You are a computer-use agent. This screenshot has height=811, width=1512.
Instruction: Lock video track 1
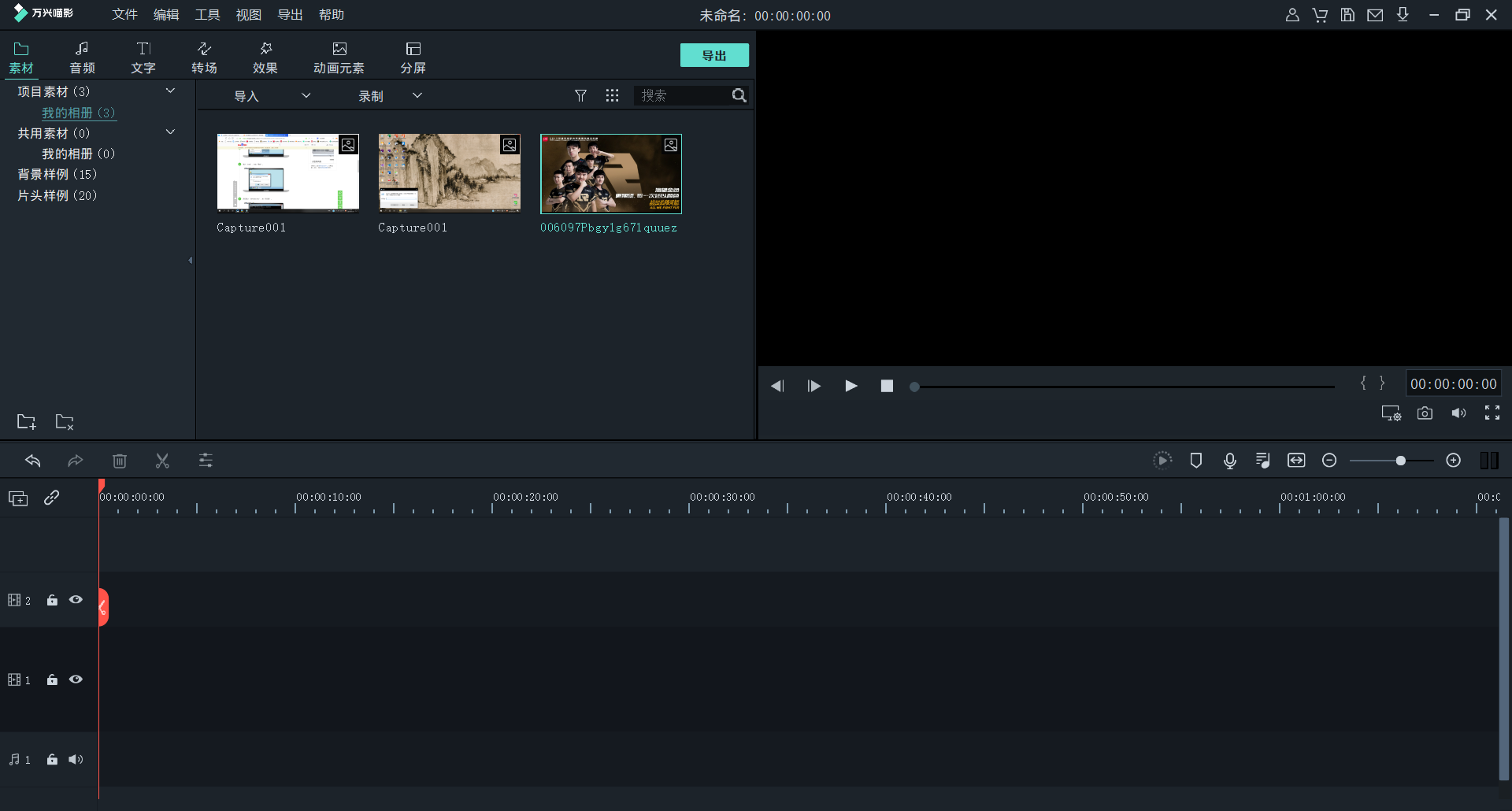(x=52, y=680)
